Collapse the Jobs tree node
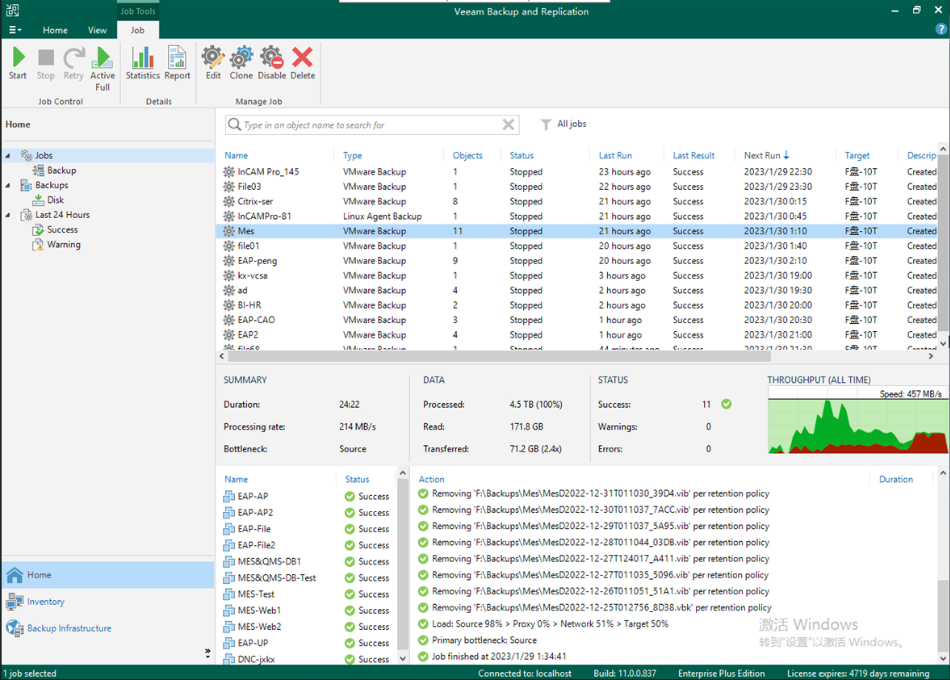The height and width of the screenshot is (680, 950). point(9,156)
